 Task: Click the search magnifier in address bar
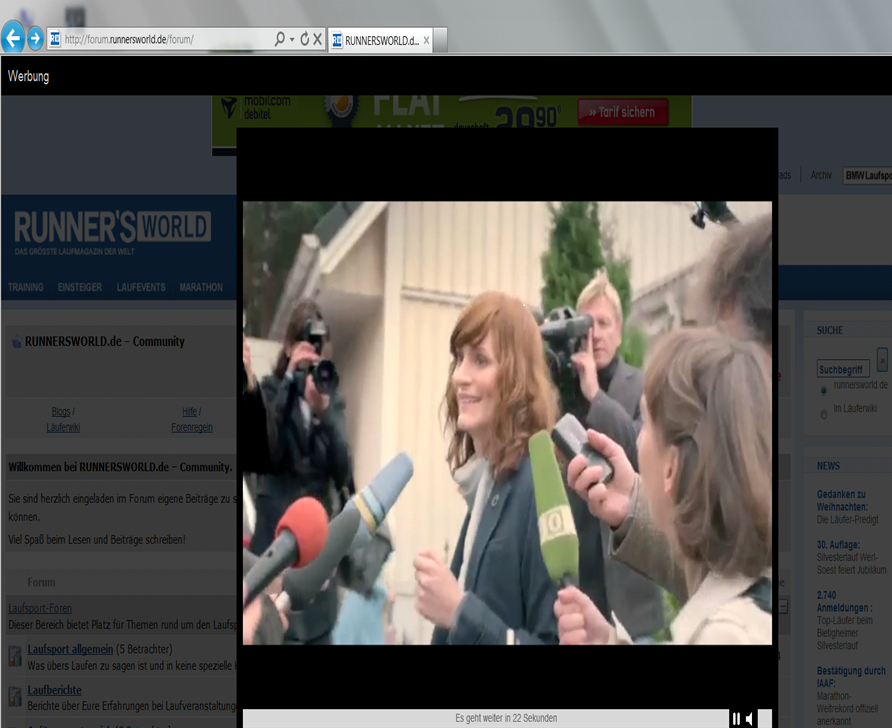(279, 39)
